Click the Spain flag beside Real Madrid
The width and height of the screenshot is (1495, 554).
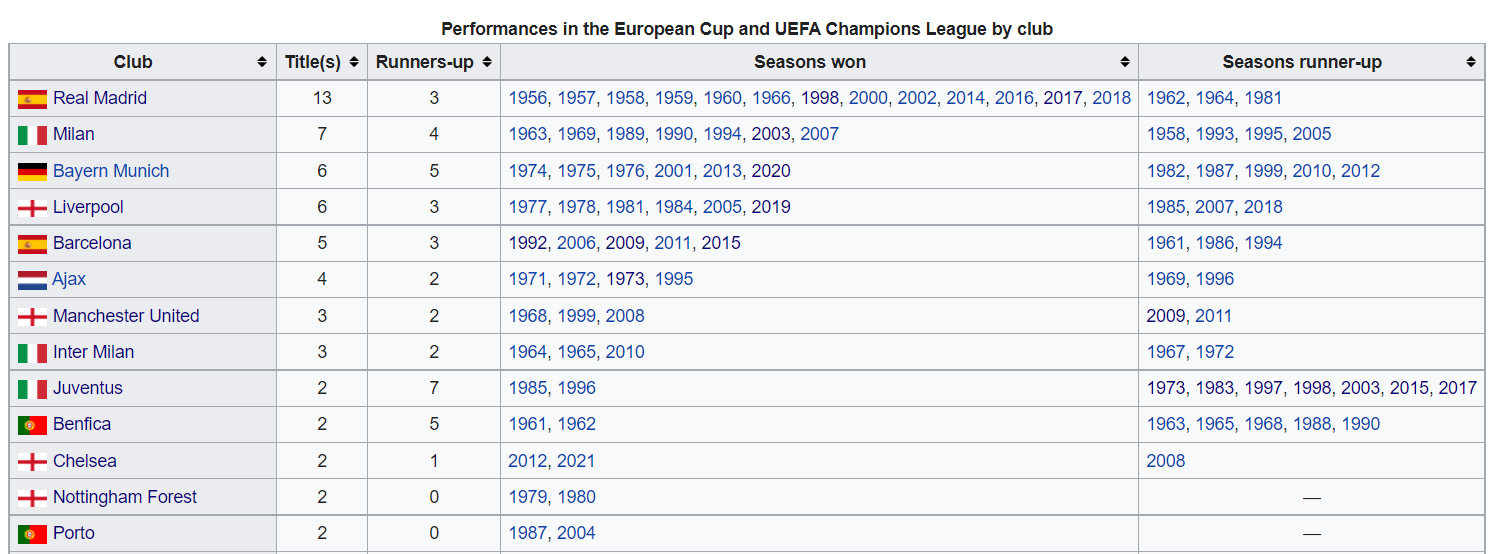point(32,99)
